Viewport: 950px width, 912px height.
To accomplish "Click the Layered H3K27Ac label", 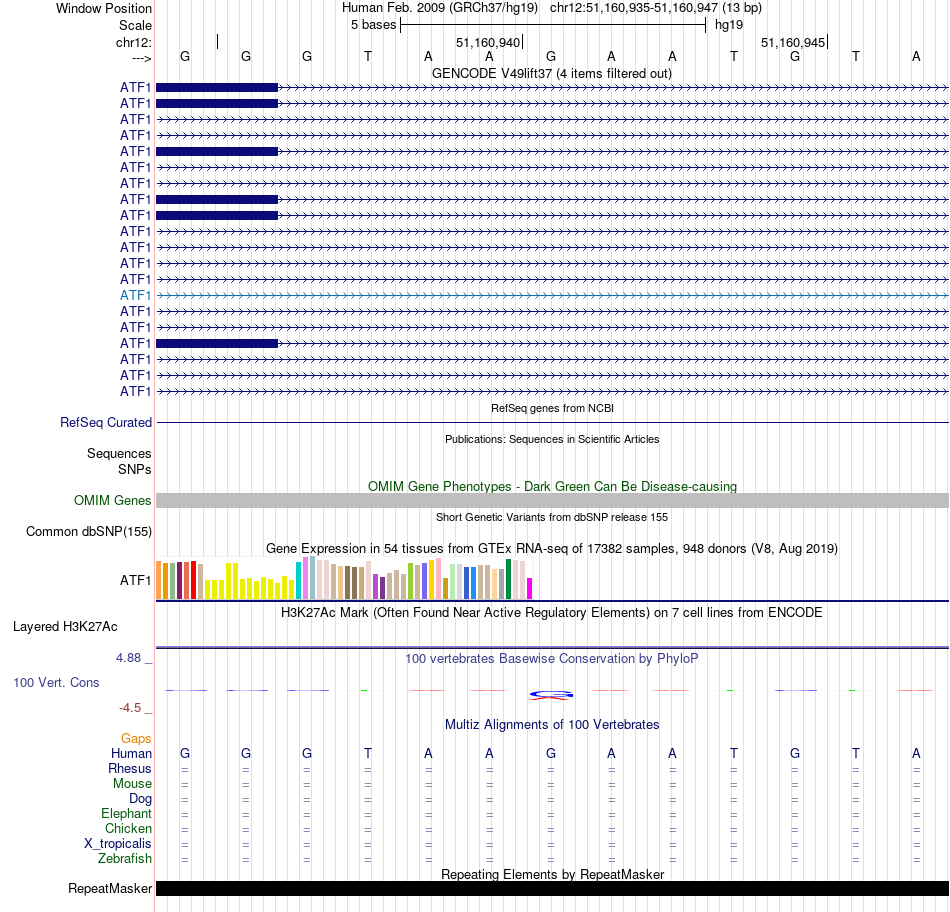I will point(65,627).
